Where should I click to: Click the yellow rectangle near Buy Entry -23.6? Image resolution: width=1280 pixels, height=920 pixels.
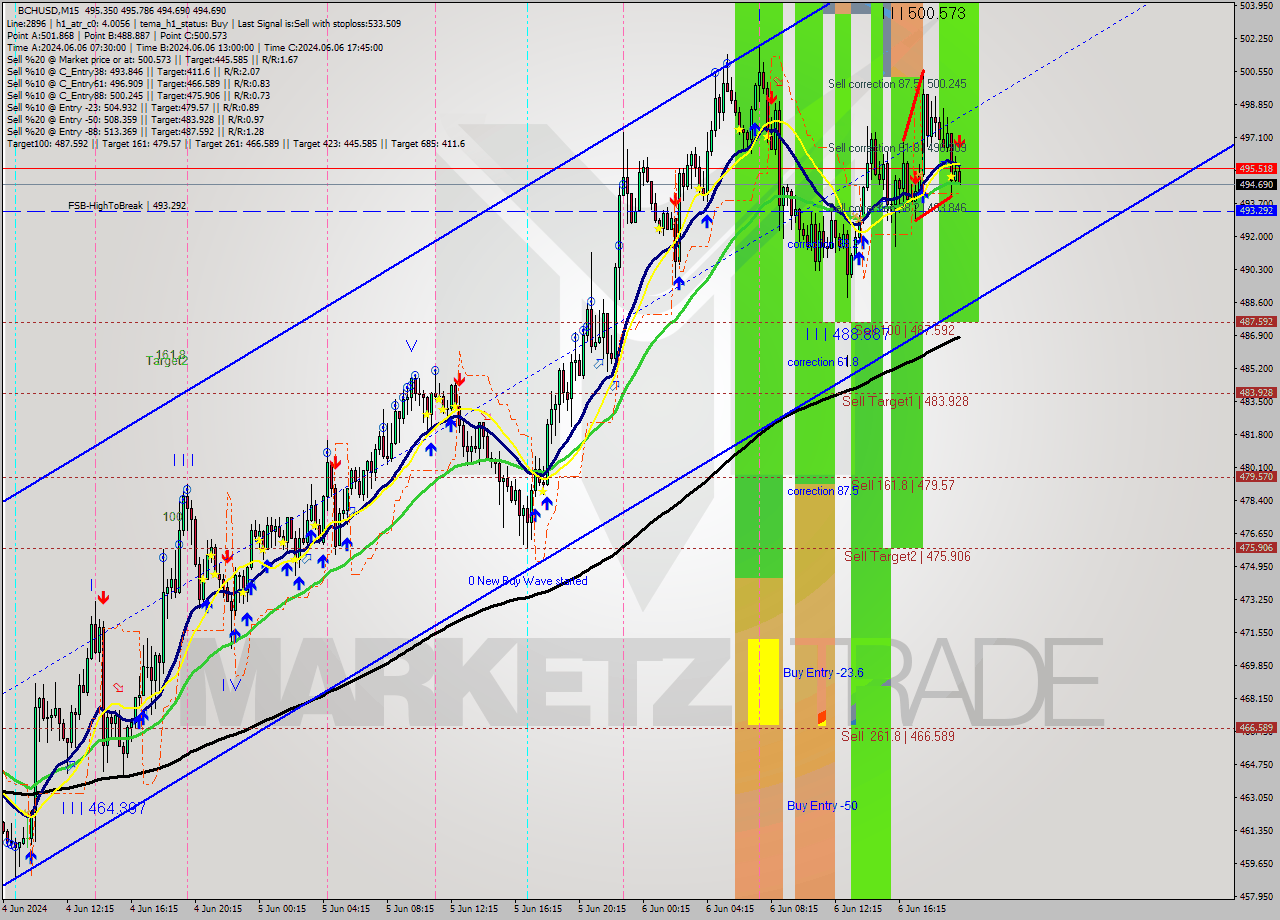(x=763, y=682)
